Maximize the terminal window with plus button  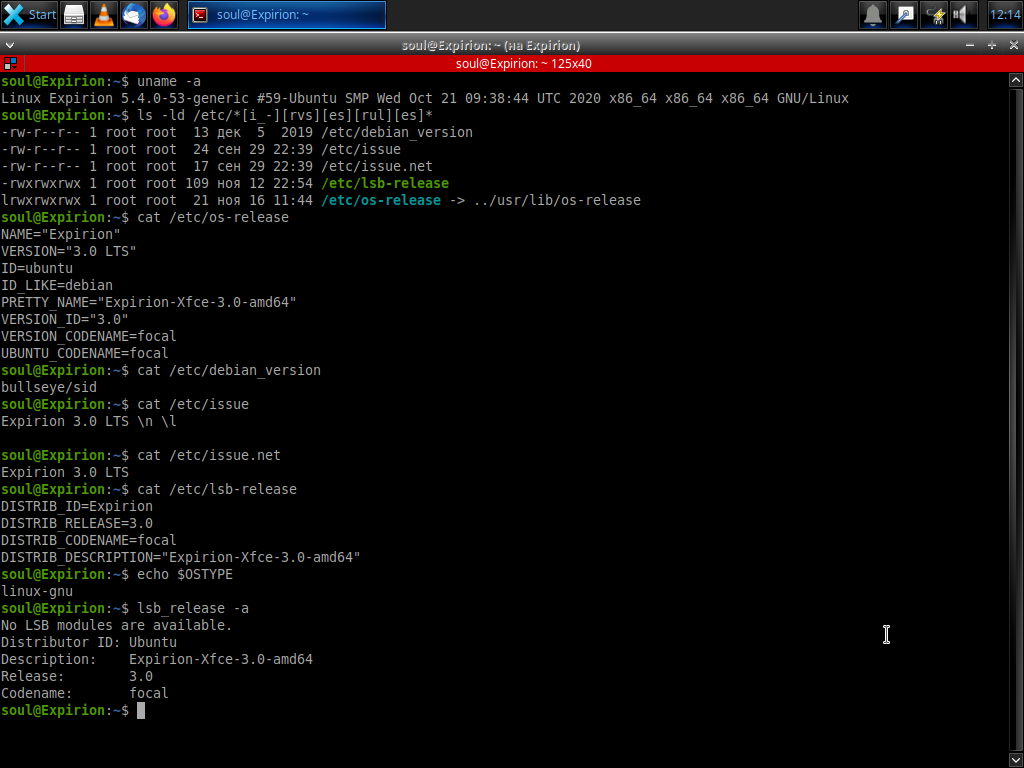pyautogui.click(x=992, y=45)
